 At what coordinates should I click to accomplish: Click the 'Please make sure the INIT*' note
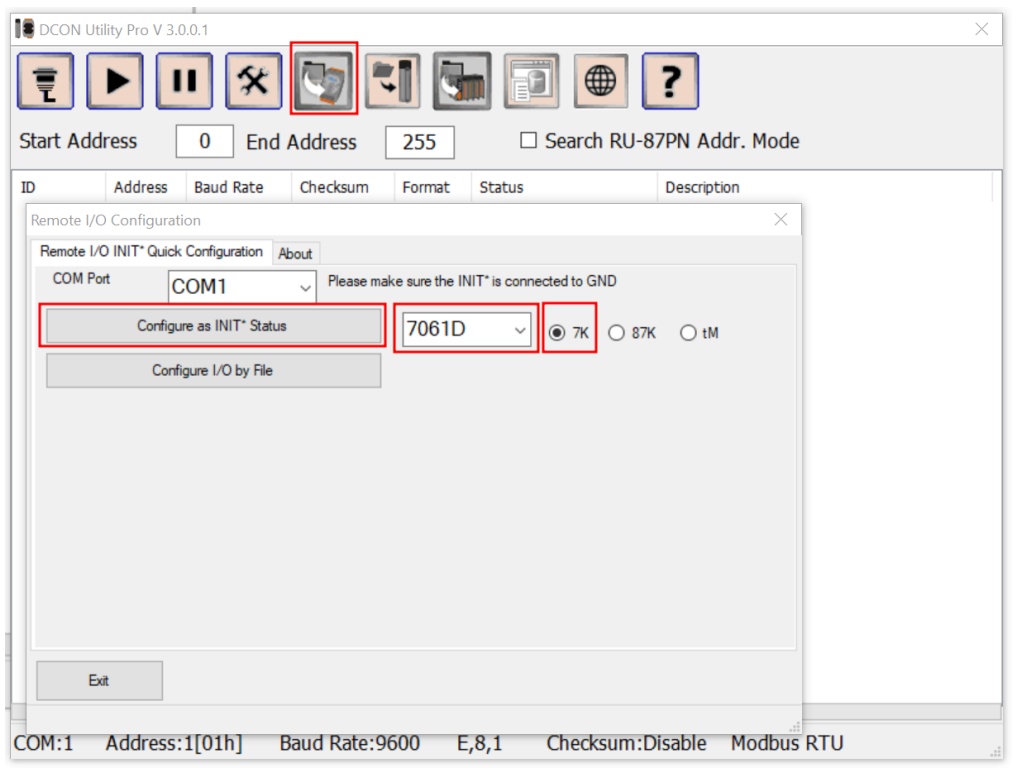point(472,281)
